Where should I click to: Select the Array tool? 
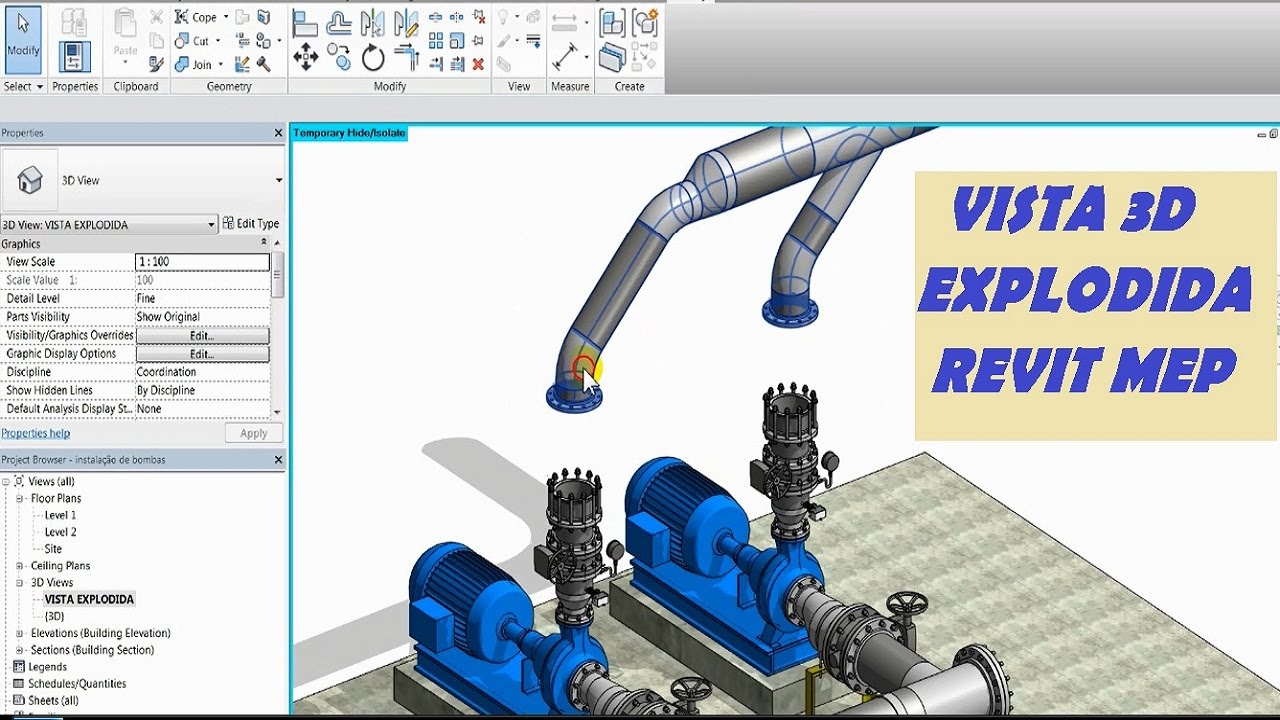click(436, 41)
